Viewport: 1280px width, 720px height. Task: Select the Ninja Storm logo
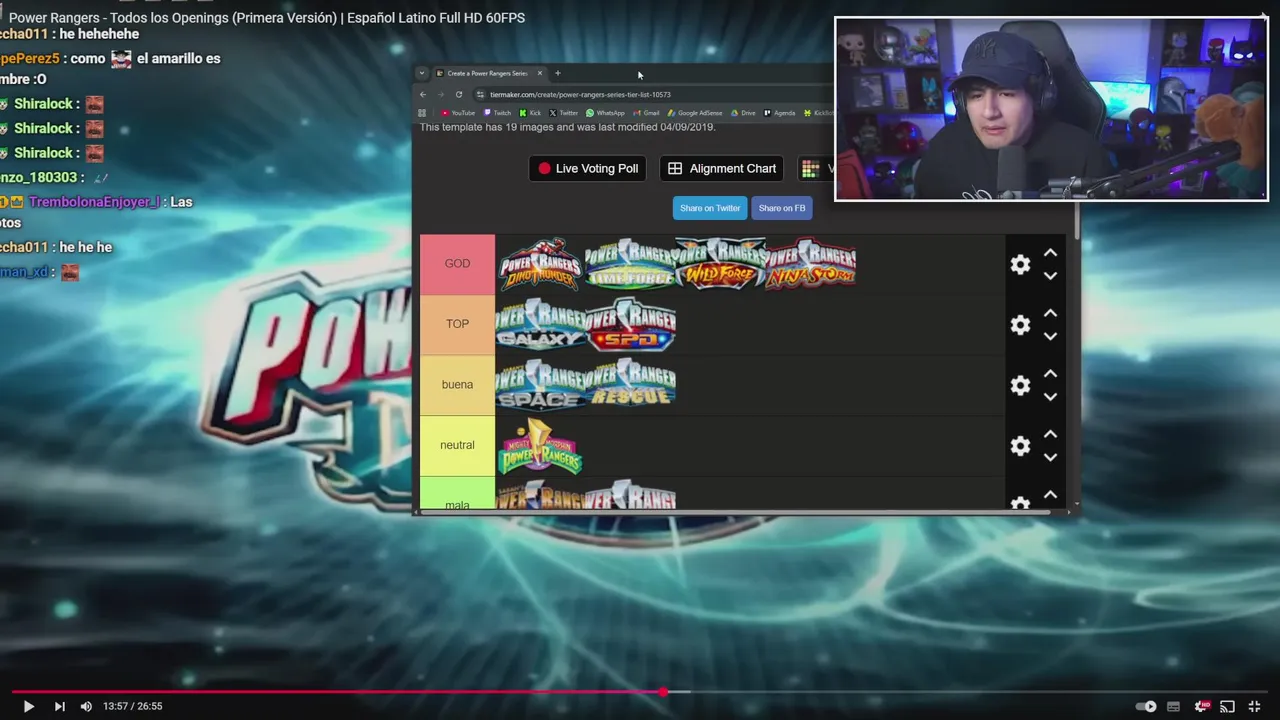(811, 264)
